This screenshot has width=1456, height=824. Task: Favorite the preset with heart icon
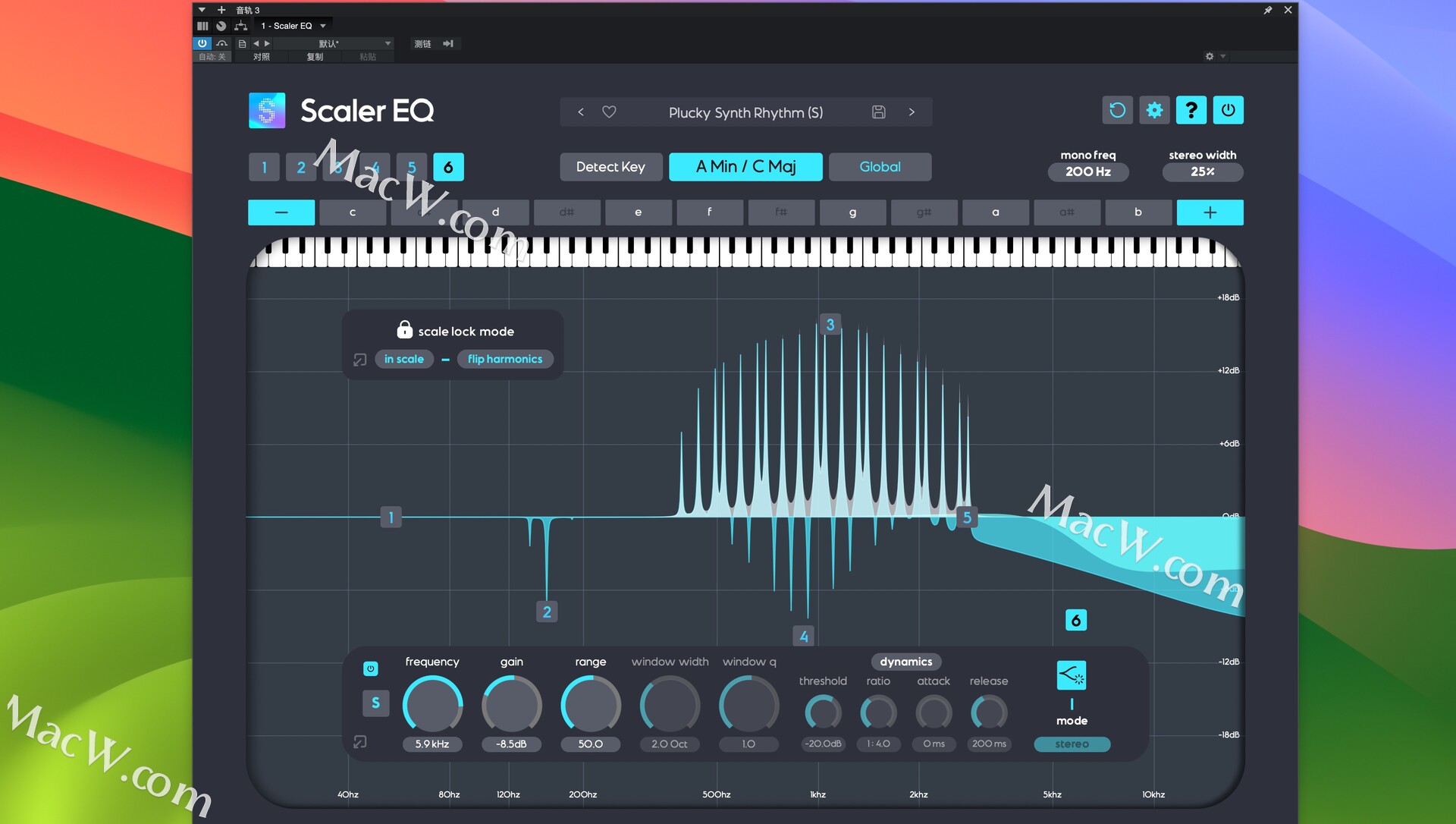(x=609, y=112)
